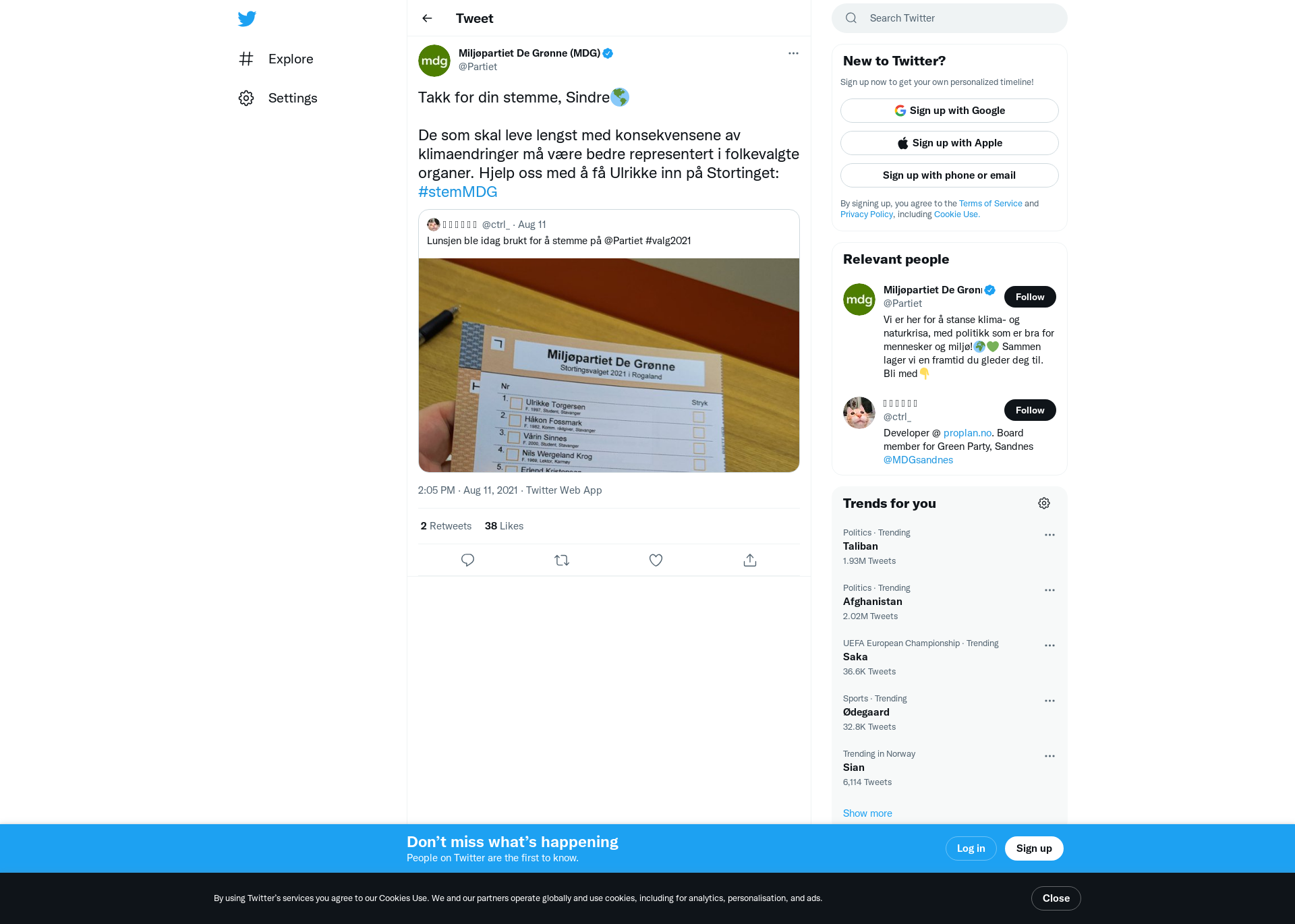Viewport: 1295px width, 924px height.
Task: Open the tweet's three-dot more menu
Action: tap(793, 53)
